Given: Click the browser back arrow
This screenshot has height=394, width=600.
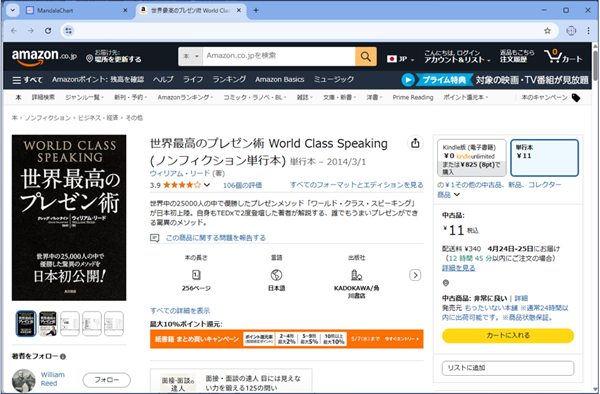Looking at the screenshot, I should click(14, 31).
